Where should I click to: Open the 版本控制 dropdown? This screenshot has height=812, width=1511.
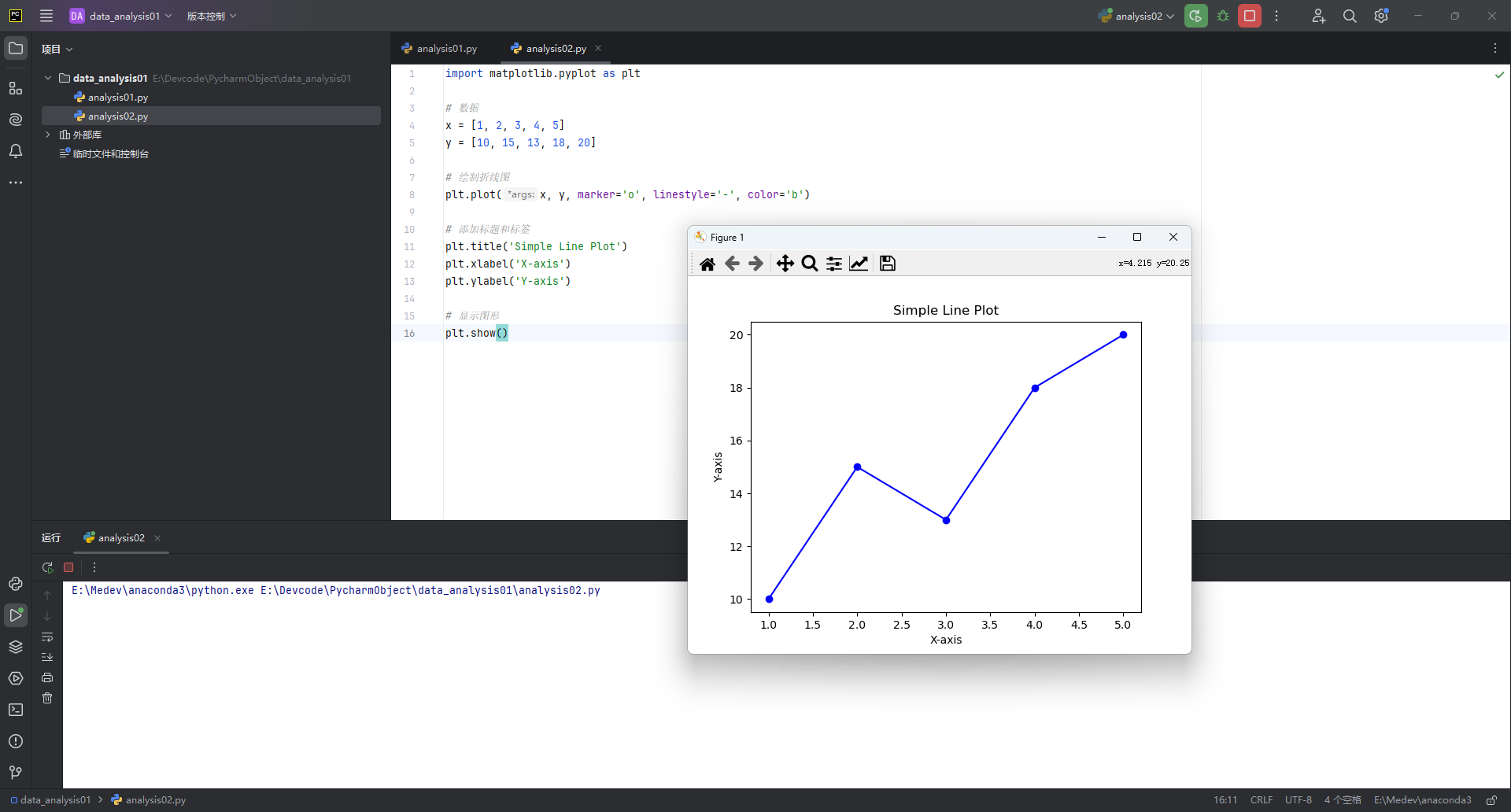coord(211,16)
